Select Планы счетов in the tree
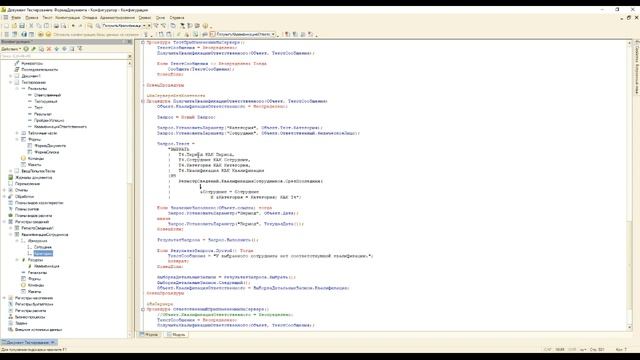The height and width of the screenshot is (360, 640). (x=27, y=209)
